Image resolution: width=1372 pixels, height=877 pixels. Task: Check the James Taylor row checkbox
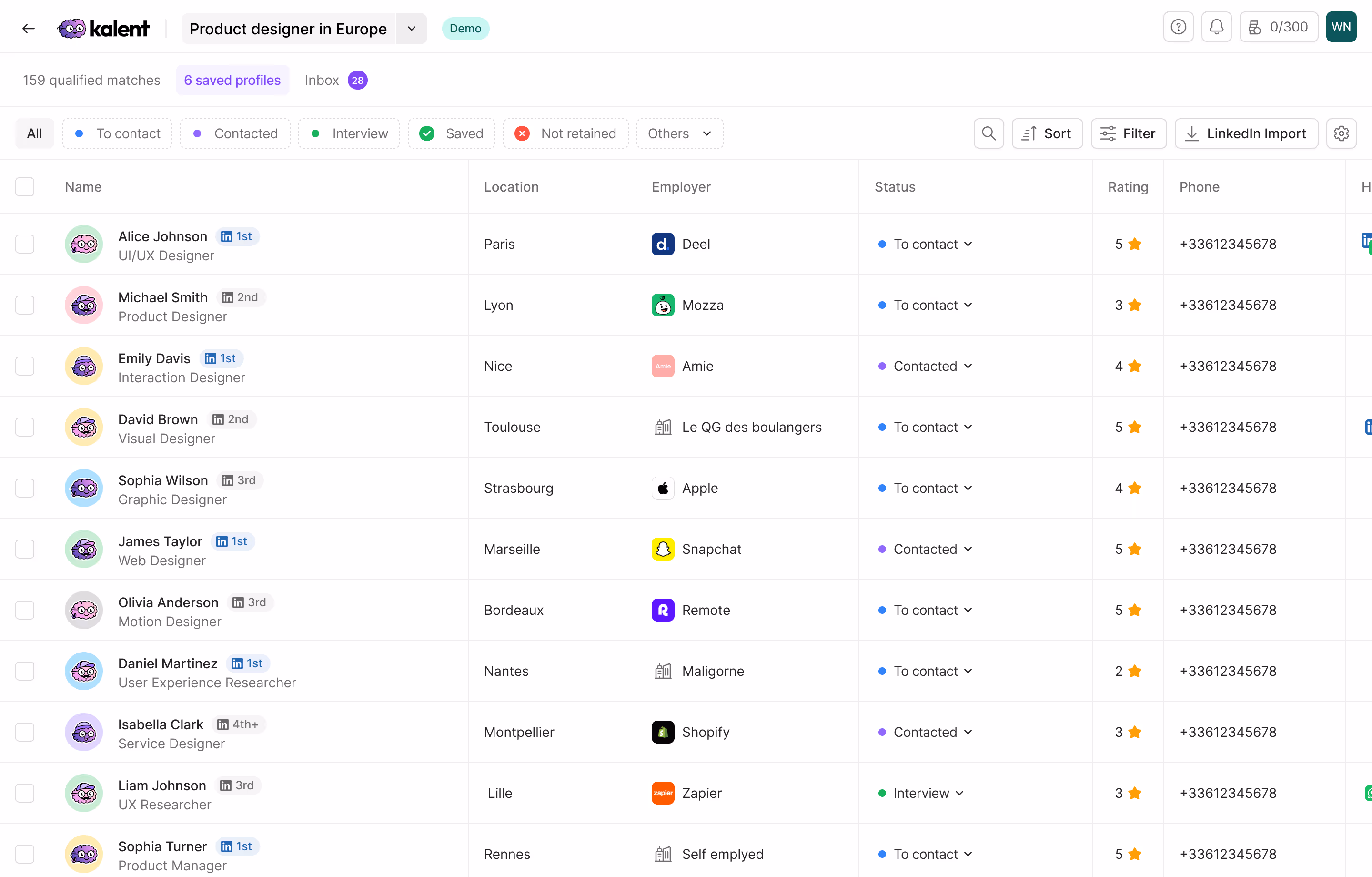[24, 549]
